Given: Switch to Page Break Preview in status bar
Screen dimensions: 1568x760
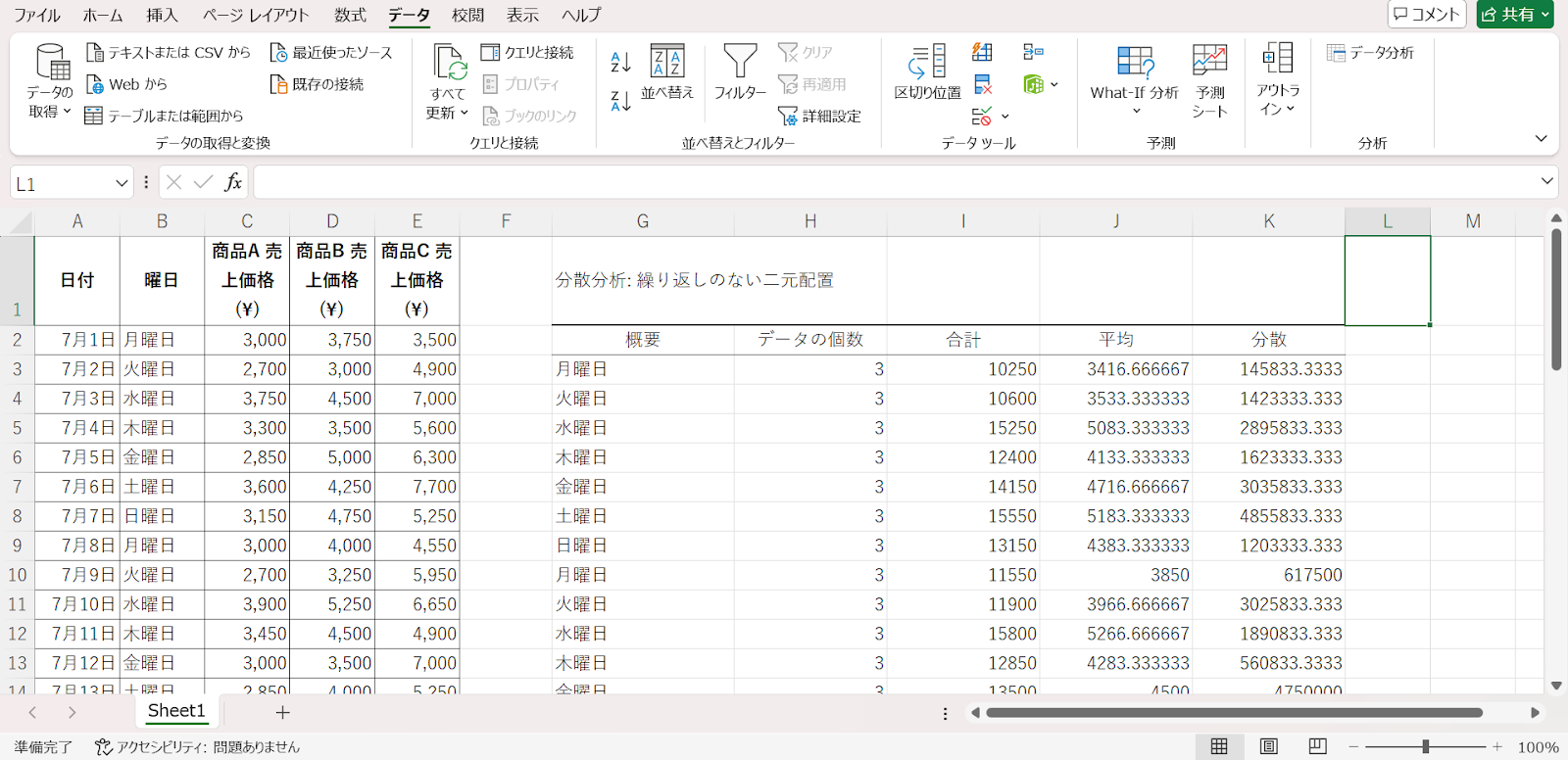Looking at the screenshot, I should tap(1317, 746).
